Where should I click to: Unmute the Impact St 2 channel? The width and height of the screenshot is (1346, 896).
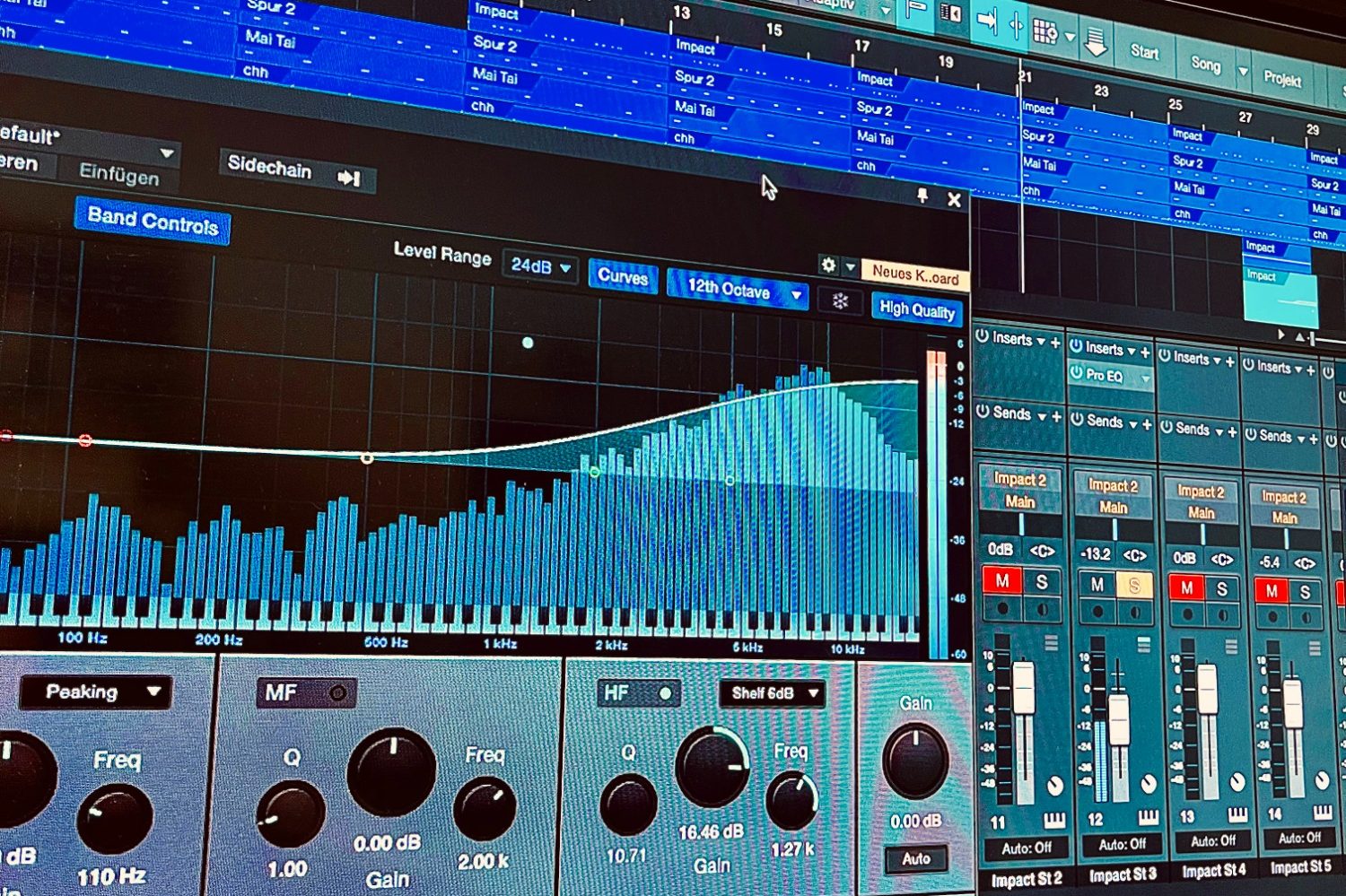pos(1002,580)
